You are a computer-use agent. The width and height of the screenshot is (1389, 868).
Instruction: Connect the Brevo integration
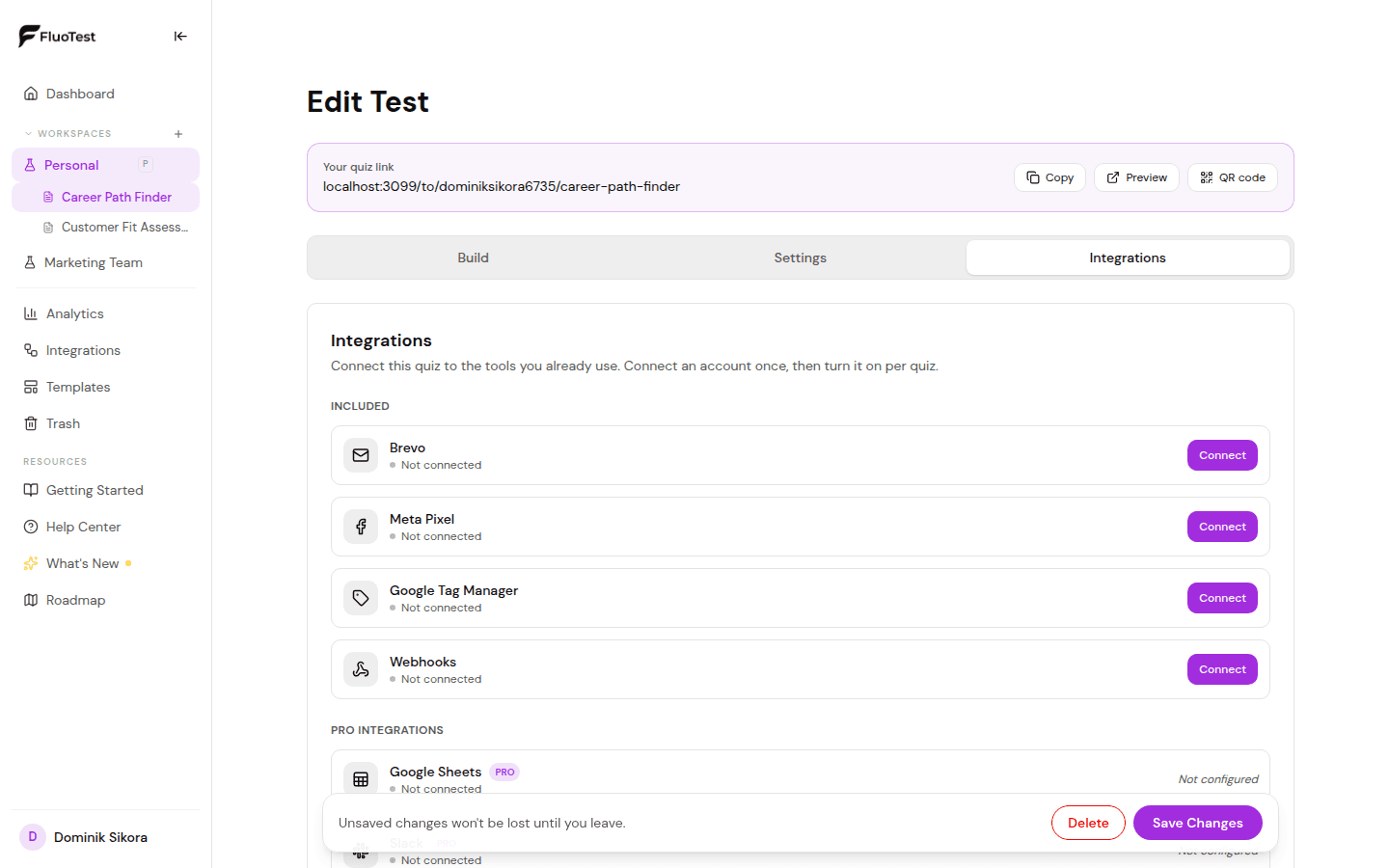pos(1222,455)
